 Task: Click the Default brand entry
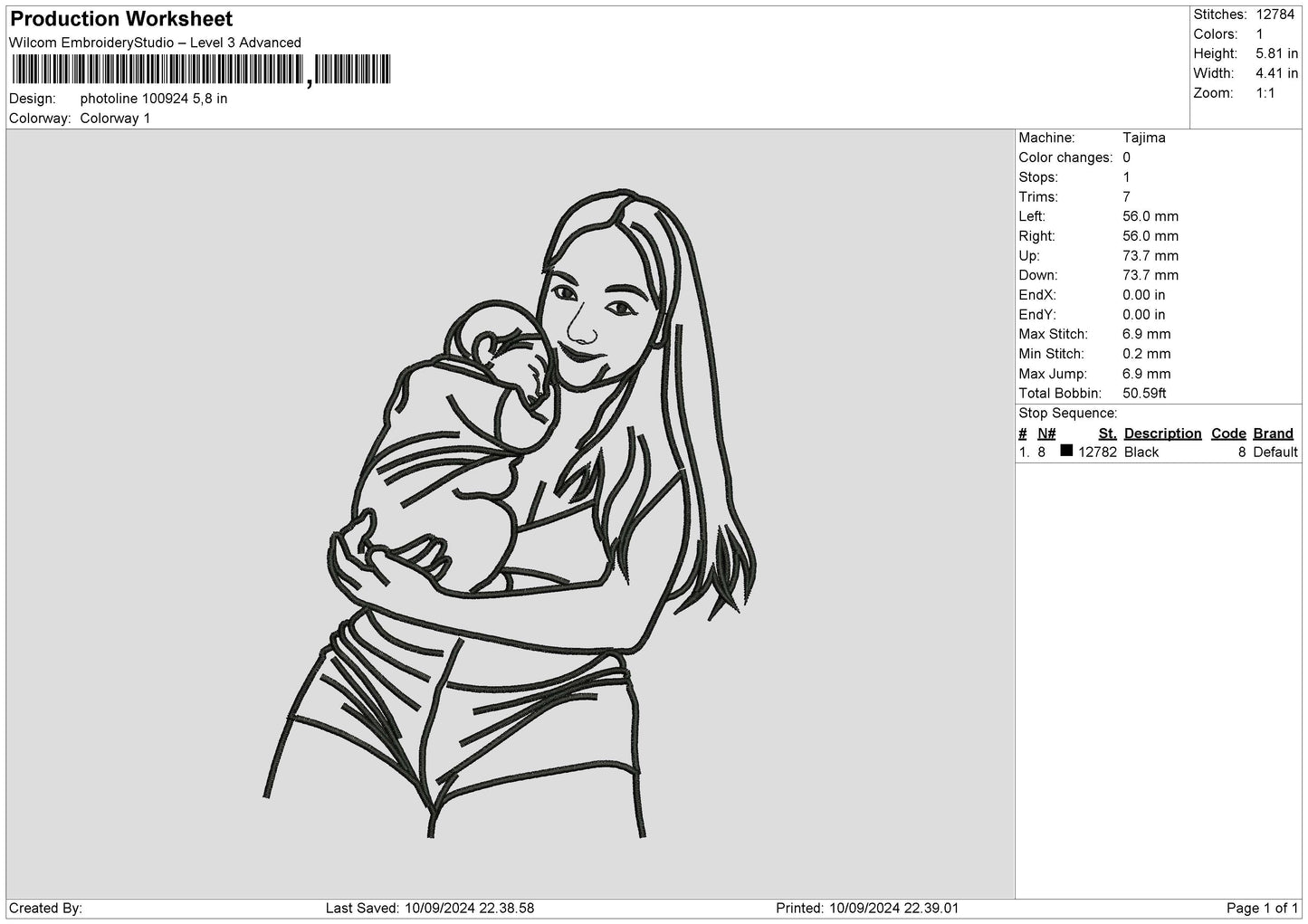coord(1275,452)
